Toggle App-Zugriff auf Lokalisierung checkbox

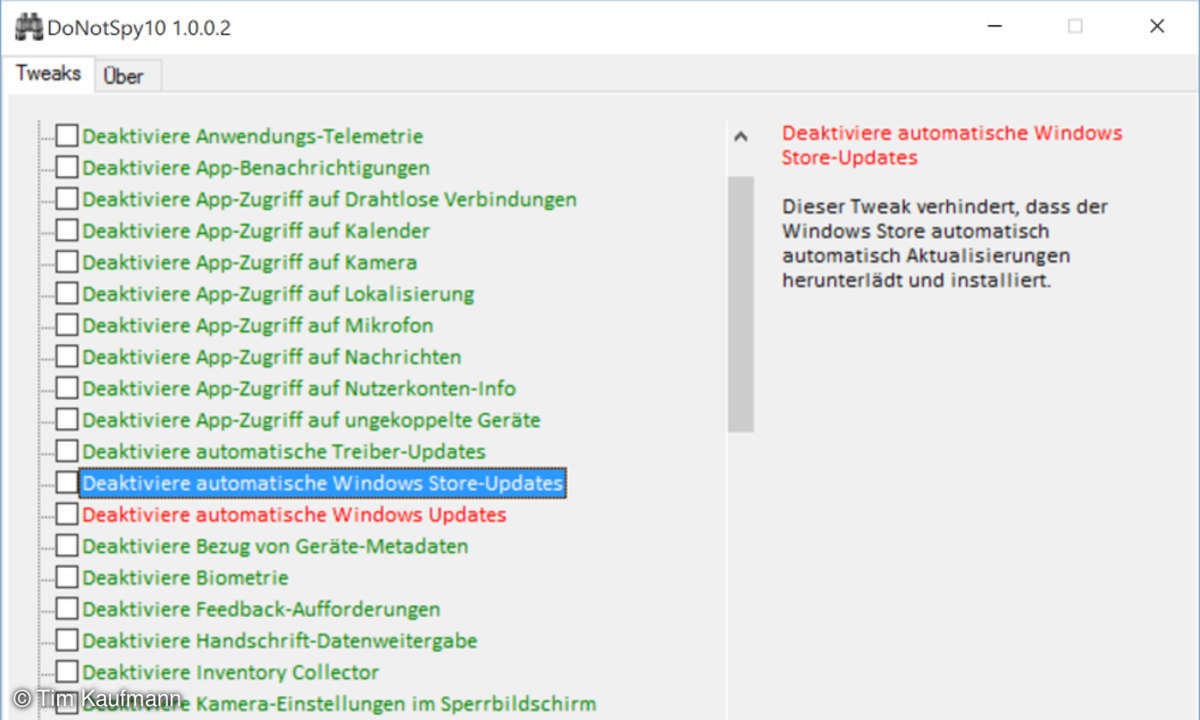pos(66,294)
